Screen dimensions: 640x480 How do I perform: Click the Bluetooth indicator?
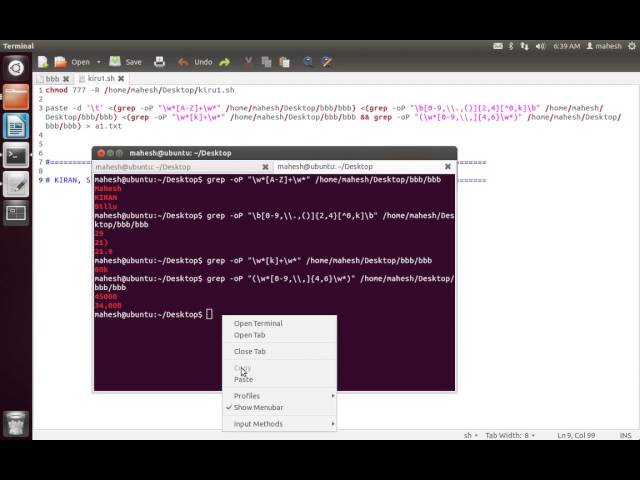pos(511,46)
